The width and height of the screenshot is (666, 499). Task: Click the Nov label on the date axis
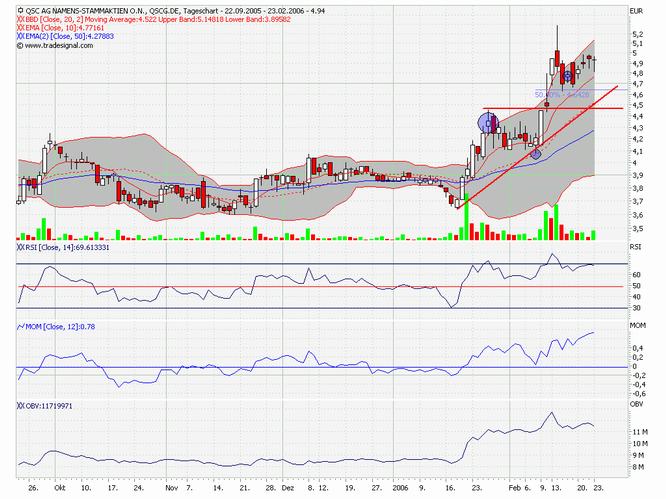click(x=172, y=488)
